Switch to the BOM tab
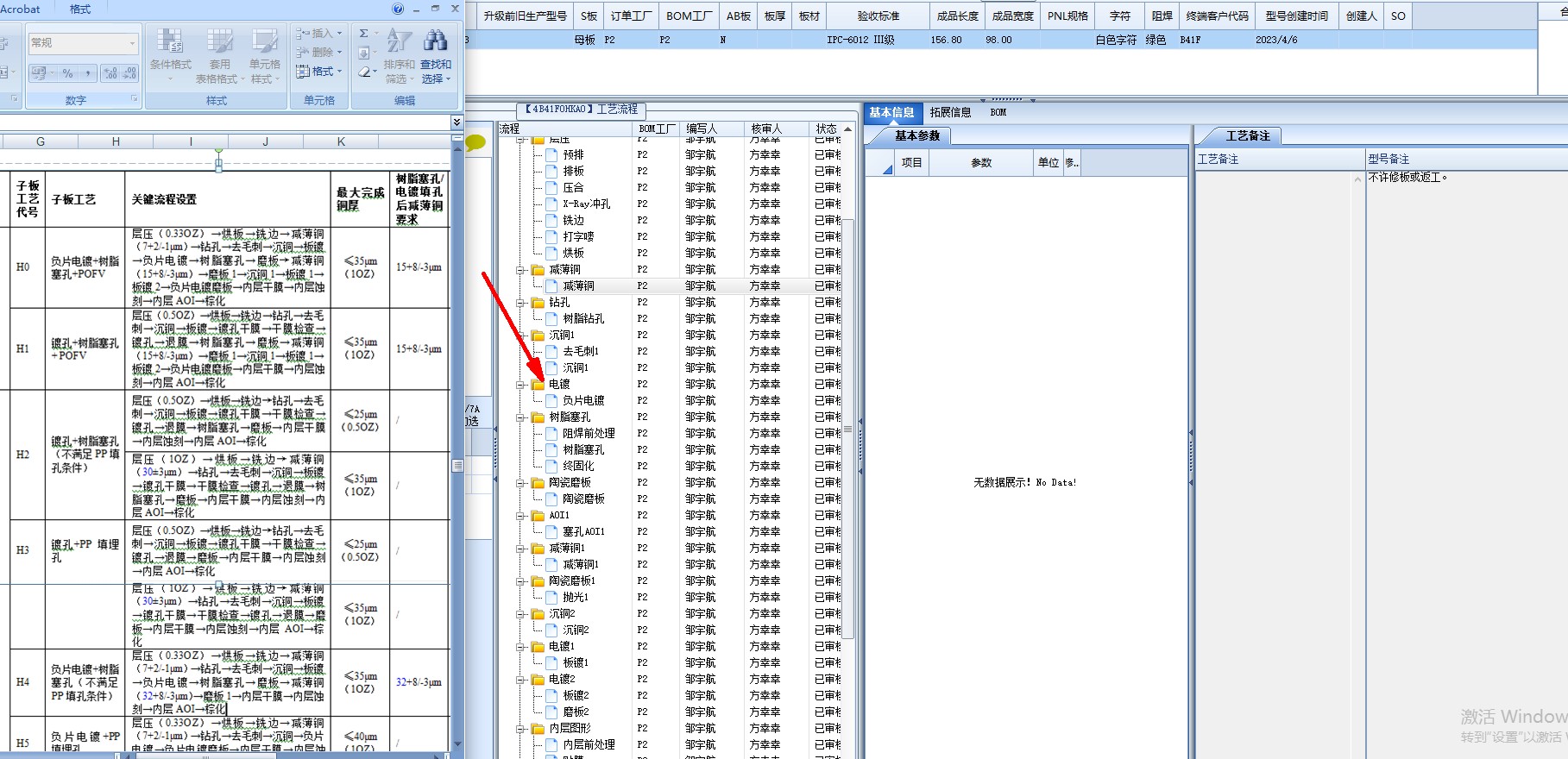The height and width of the screenshot is (759, 1568). (x=998, y=112)
